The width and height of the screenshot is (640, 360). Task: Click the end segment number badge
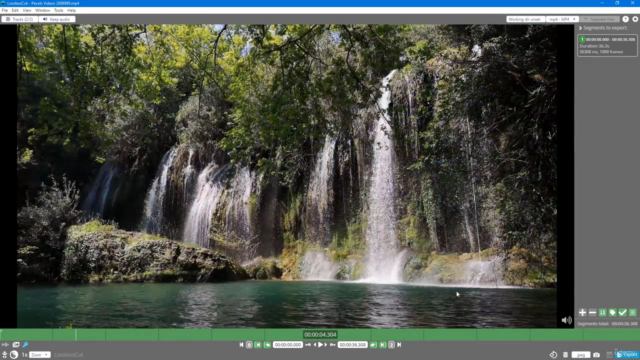pos(391,345)
